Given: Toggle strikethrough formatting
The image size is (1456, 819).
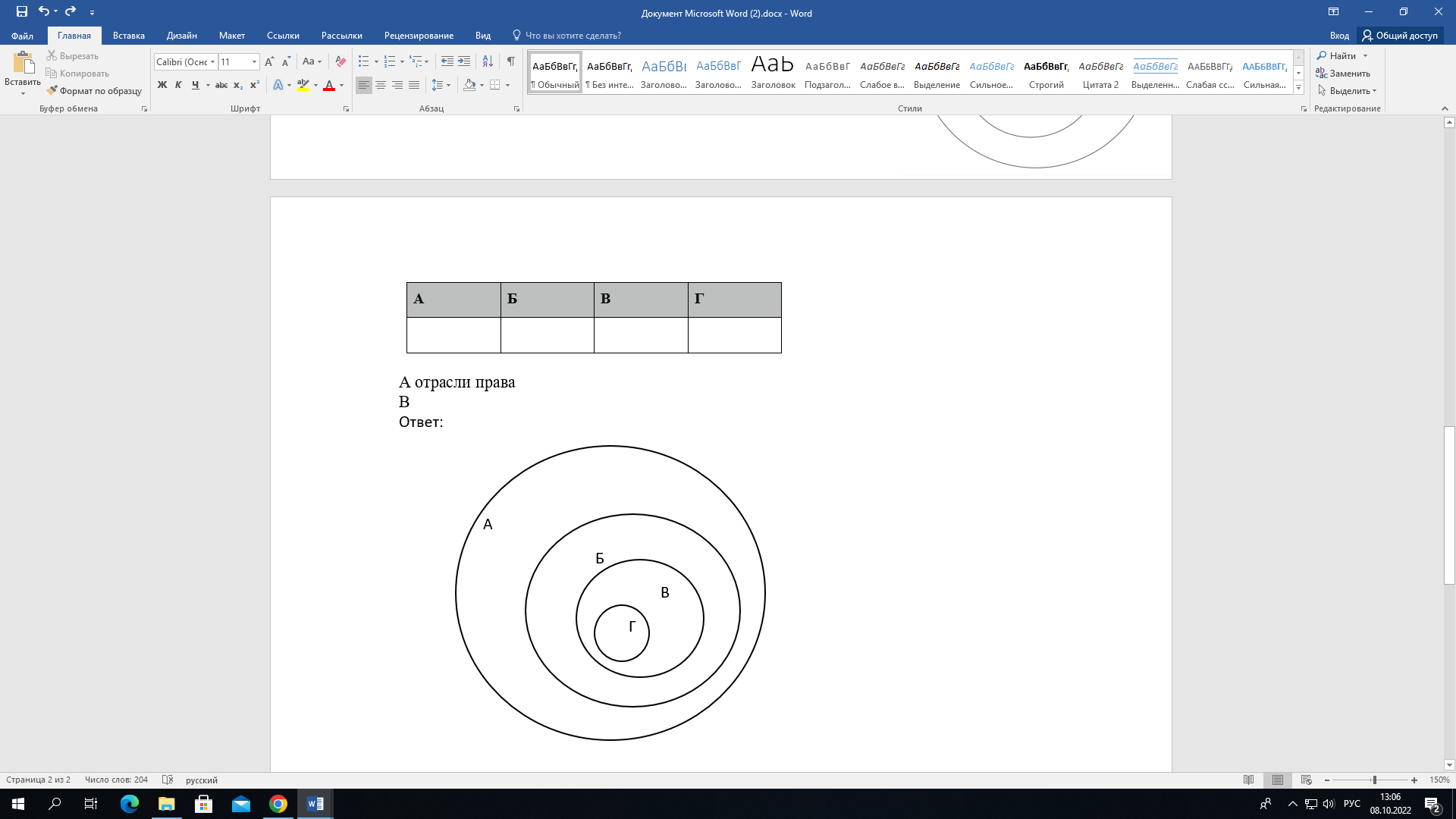Looking at the screenshot, I should pyautogui.click(x=221, y=85).
